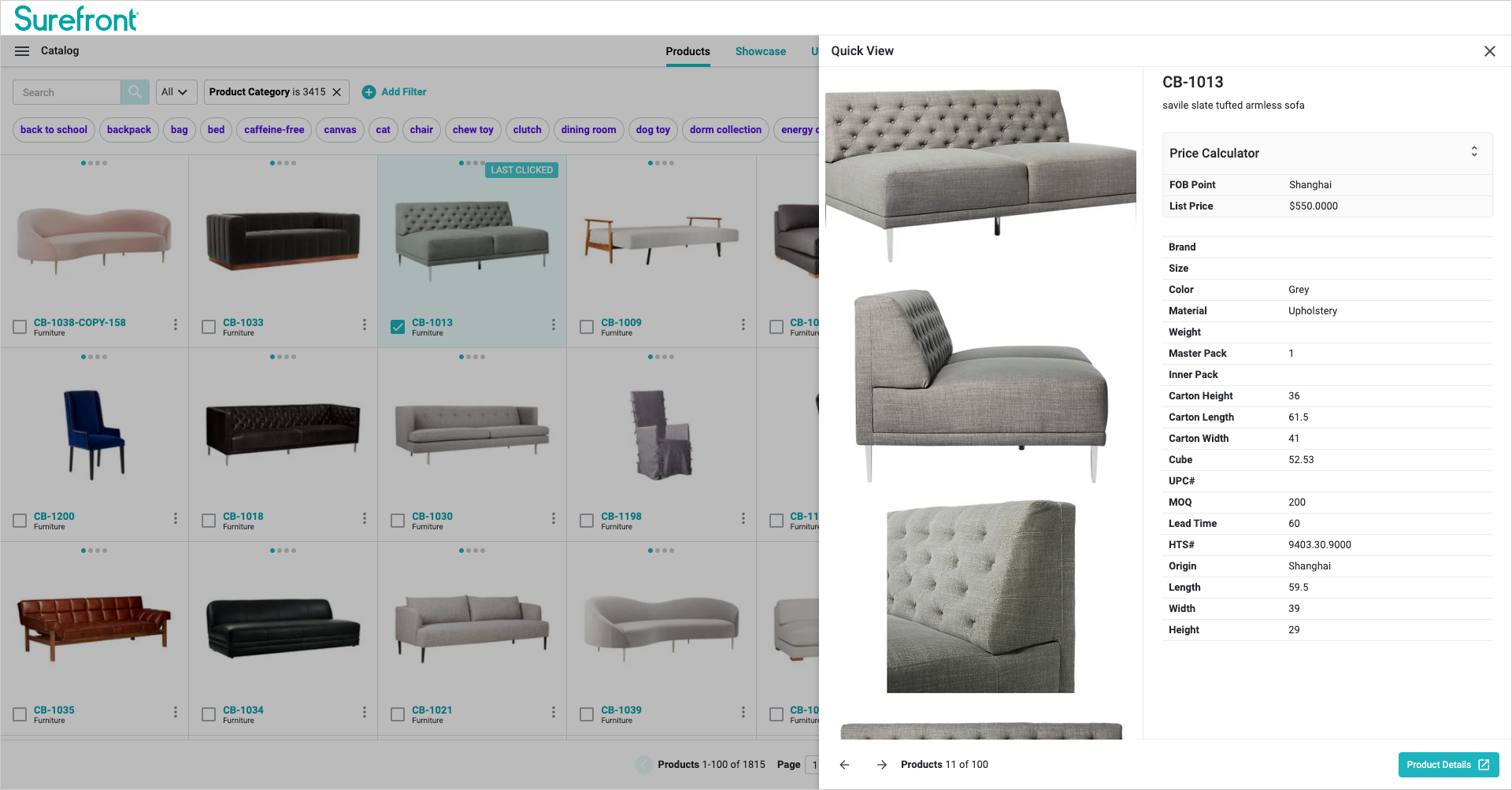Image resolution: width=1512 pixels, height=790 pixels.
Task: Open the All search scope dropdown
Action: [x=176, y=92]
